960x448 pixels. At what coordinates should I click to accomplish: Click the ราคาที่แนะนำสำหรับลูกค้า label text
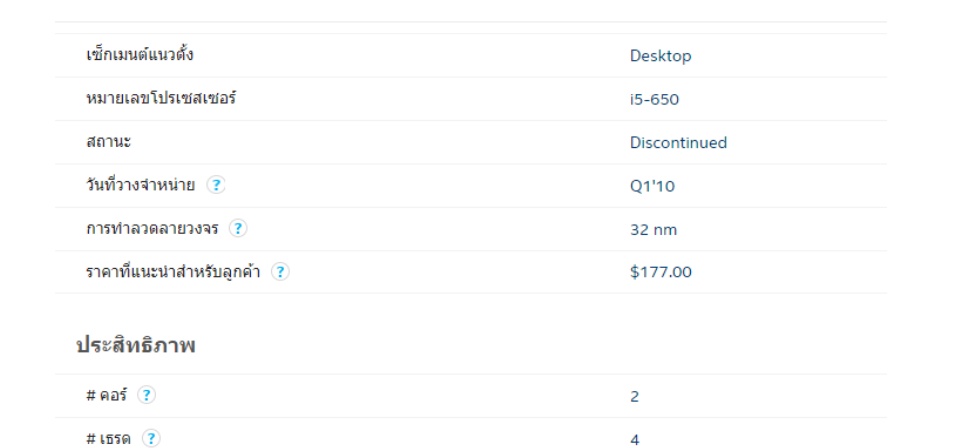pyautogui.click(x=173, y=271)
